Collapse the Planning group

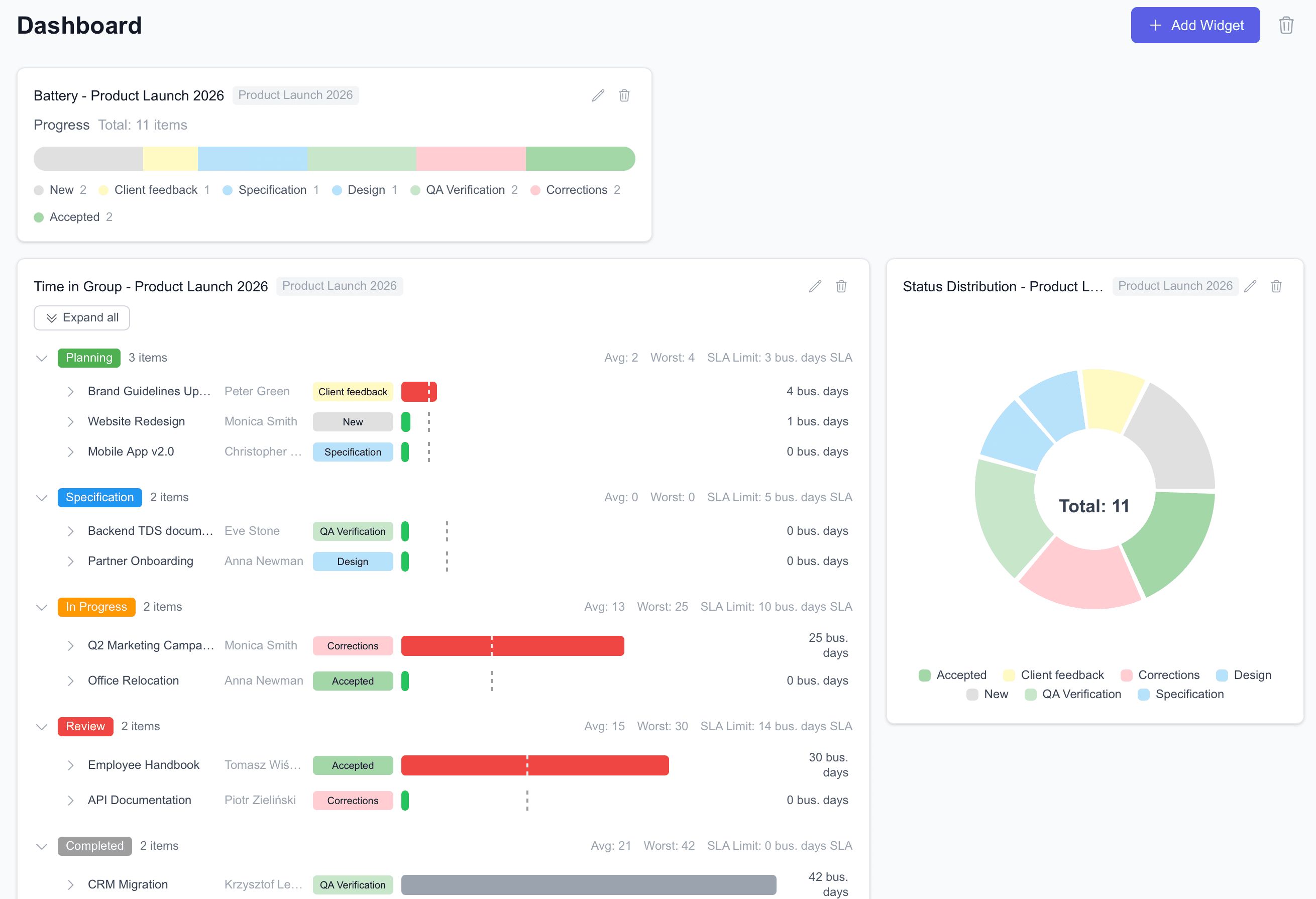click(41, 358)
